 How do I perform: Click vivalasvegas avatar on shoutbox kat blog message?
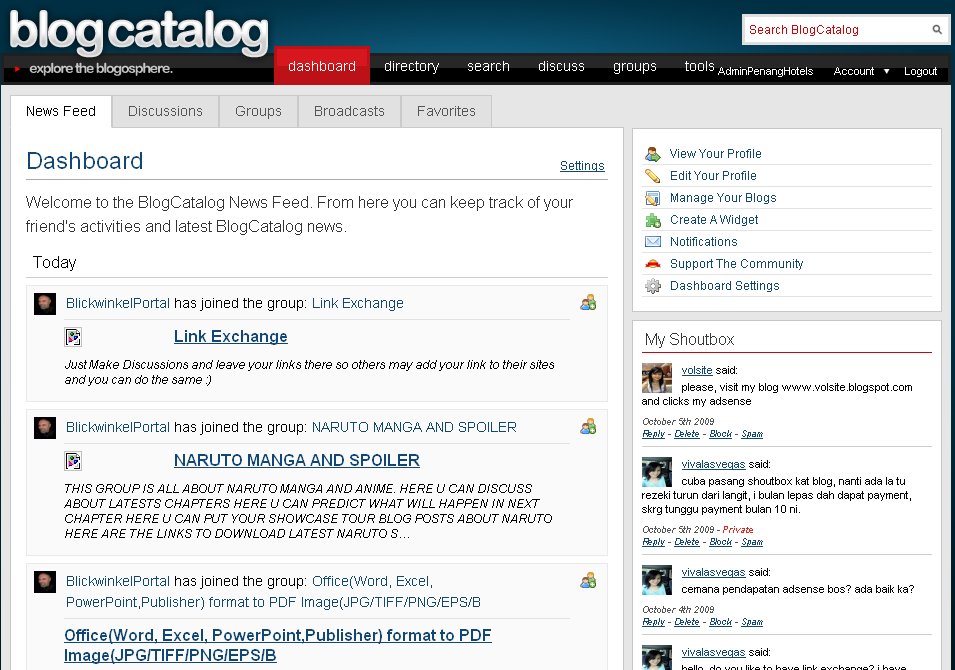tap(657, 472)
